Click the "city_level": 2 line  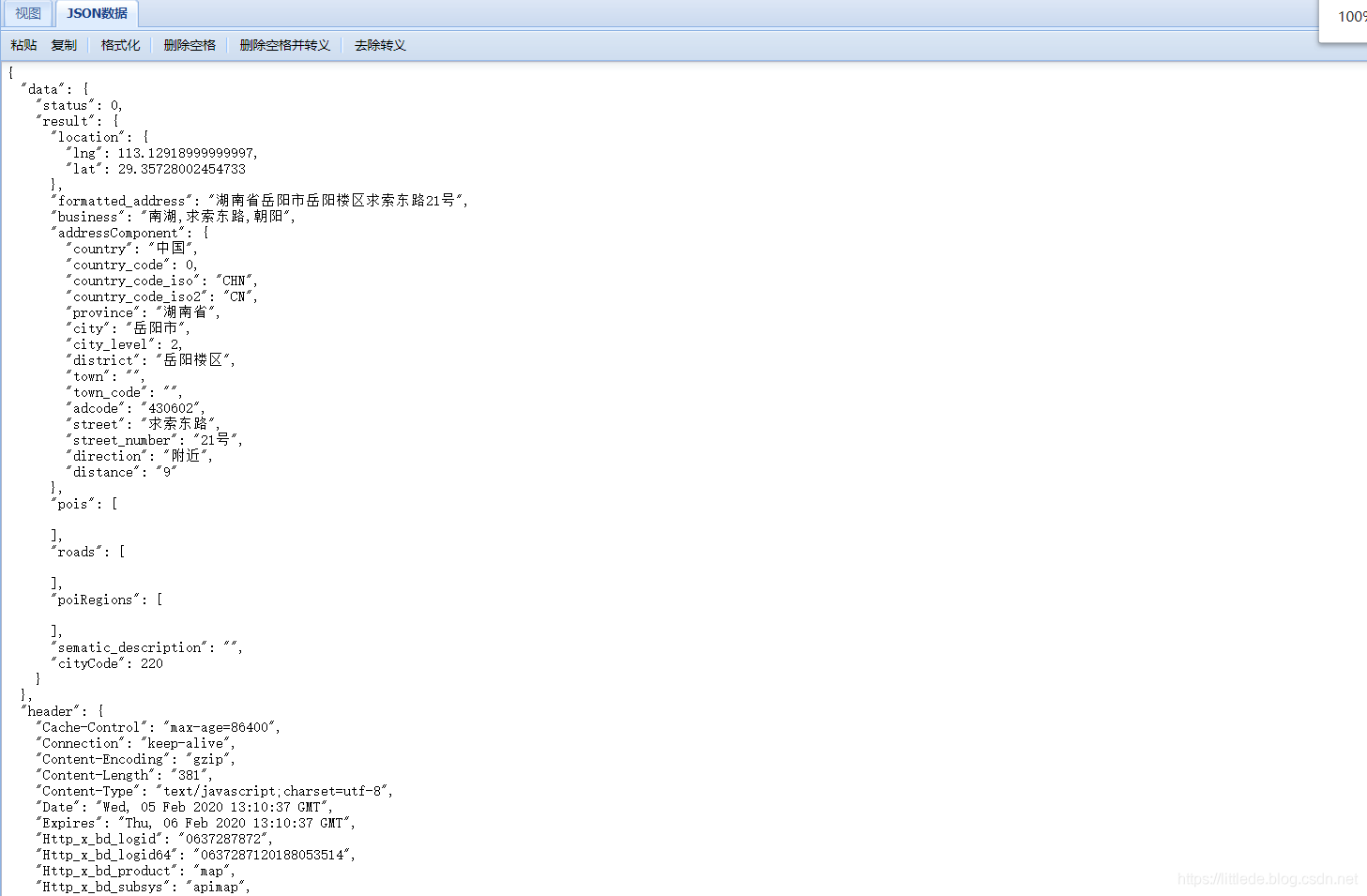(x=125, y=345)
